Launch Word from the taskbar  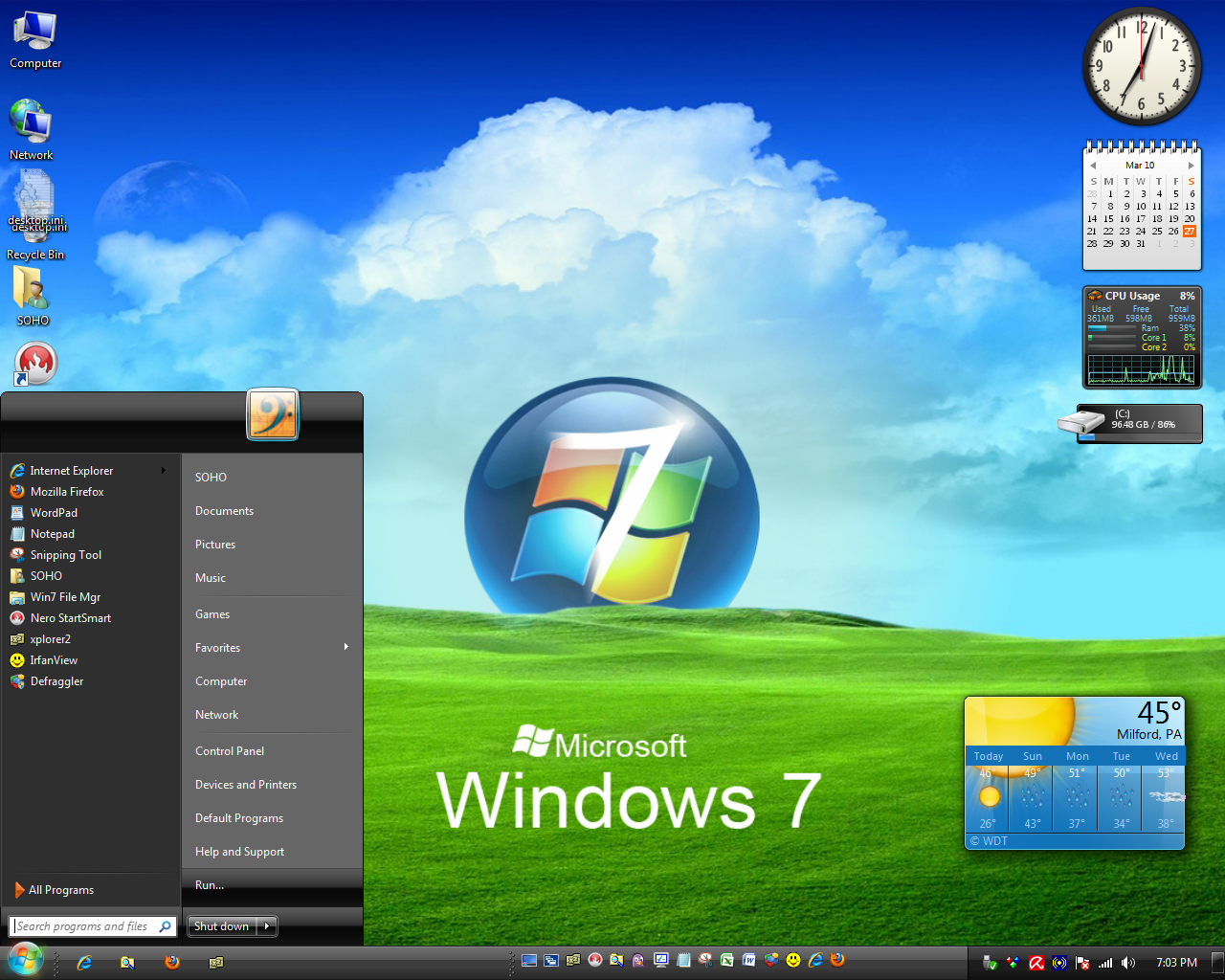[748, 960]
